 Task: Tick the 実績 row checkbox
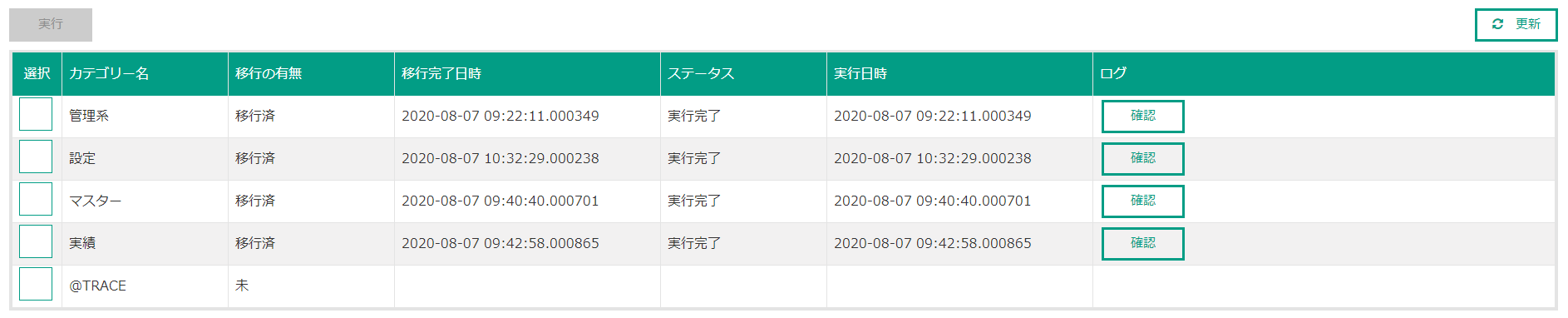click(36, 241)
